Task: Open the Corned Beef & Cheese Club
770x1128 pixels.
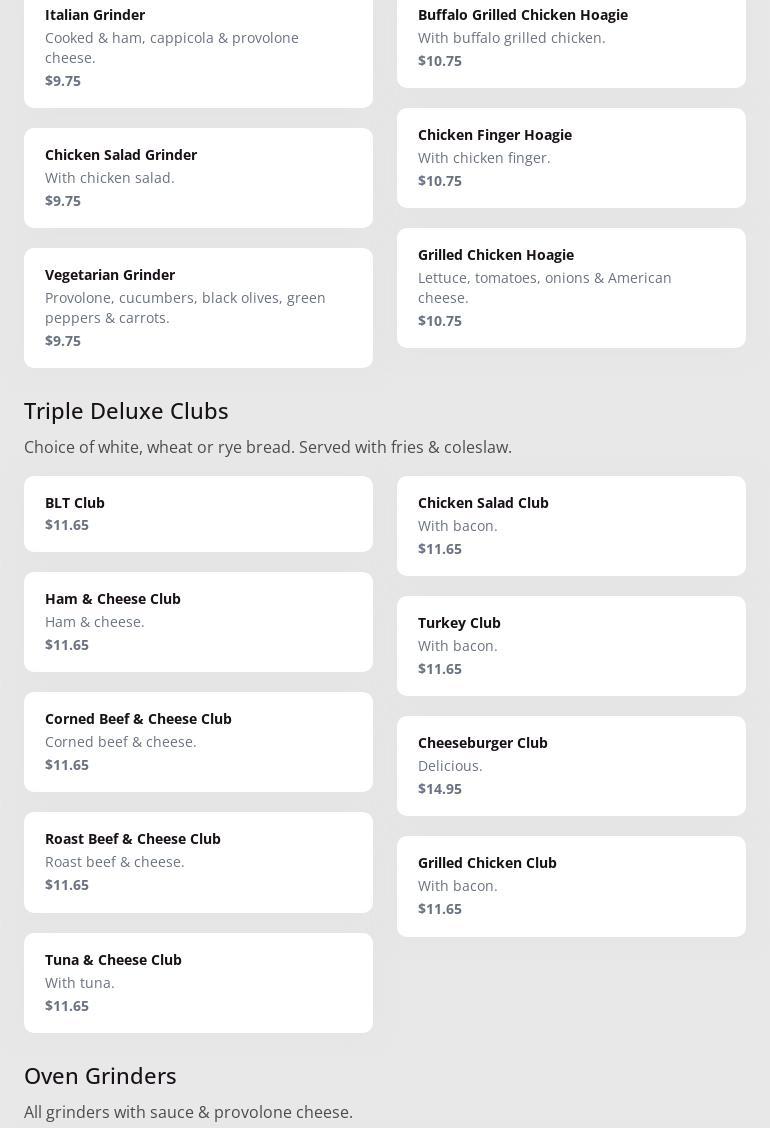Action: click(198, 741)
